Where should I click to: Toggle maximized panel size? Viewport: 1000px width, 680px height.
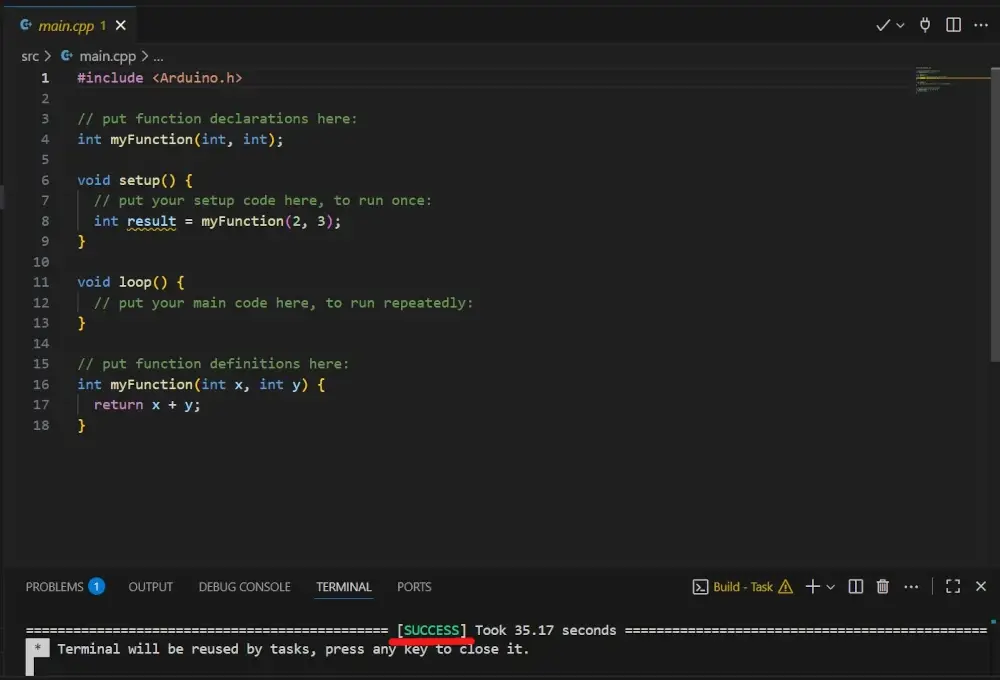pos(953,587)
